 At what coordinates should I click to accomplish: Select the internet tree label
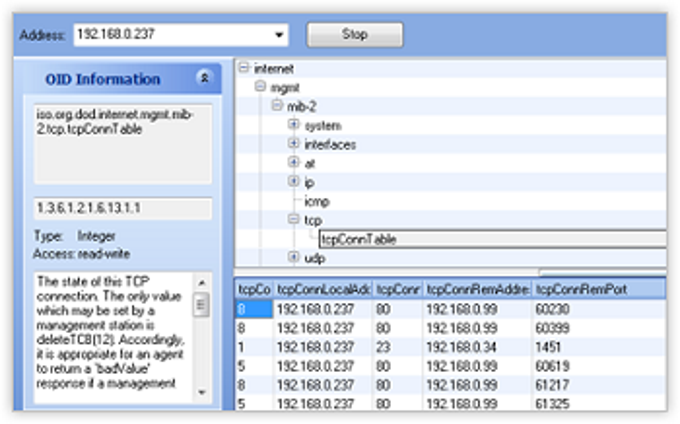tap(274, 68)
